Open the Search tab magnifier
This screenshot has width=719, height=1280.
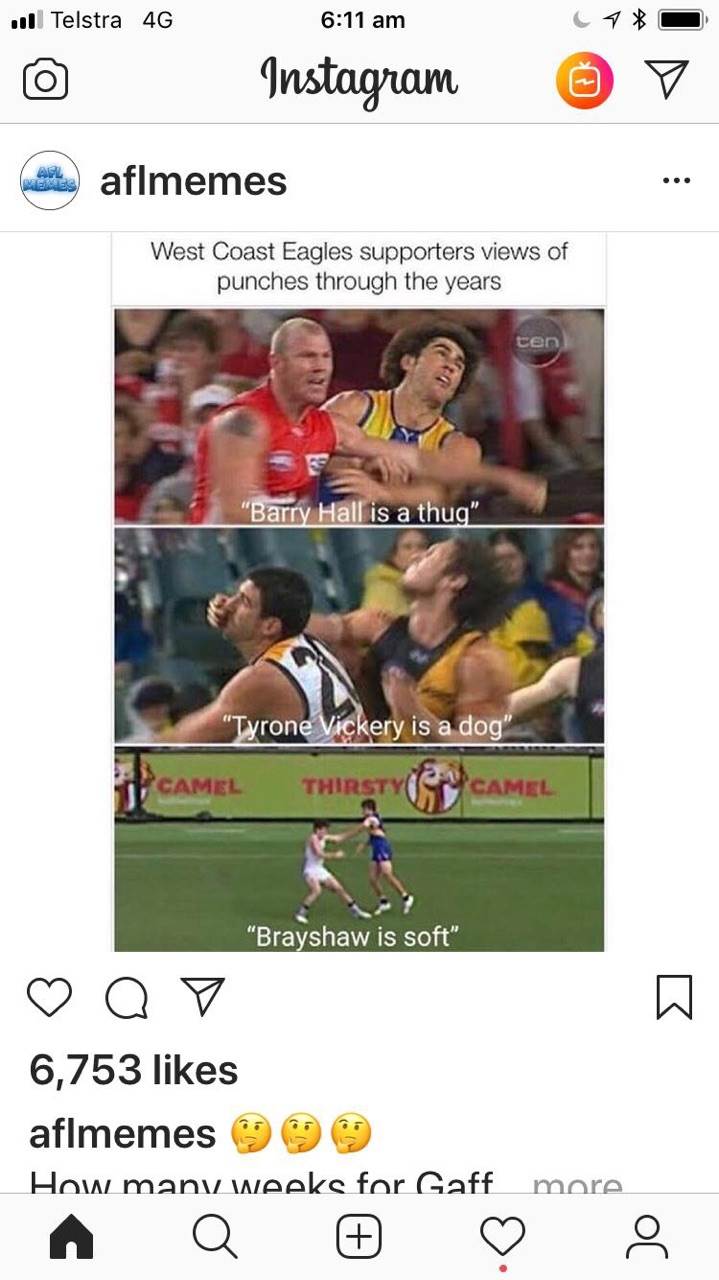[215, 1237]
